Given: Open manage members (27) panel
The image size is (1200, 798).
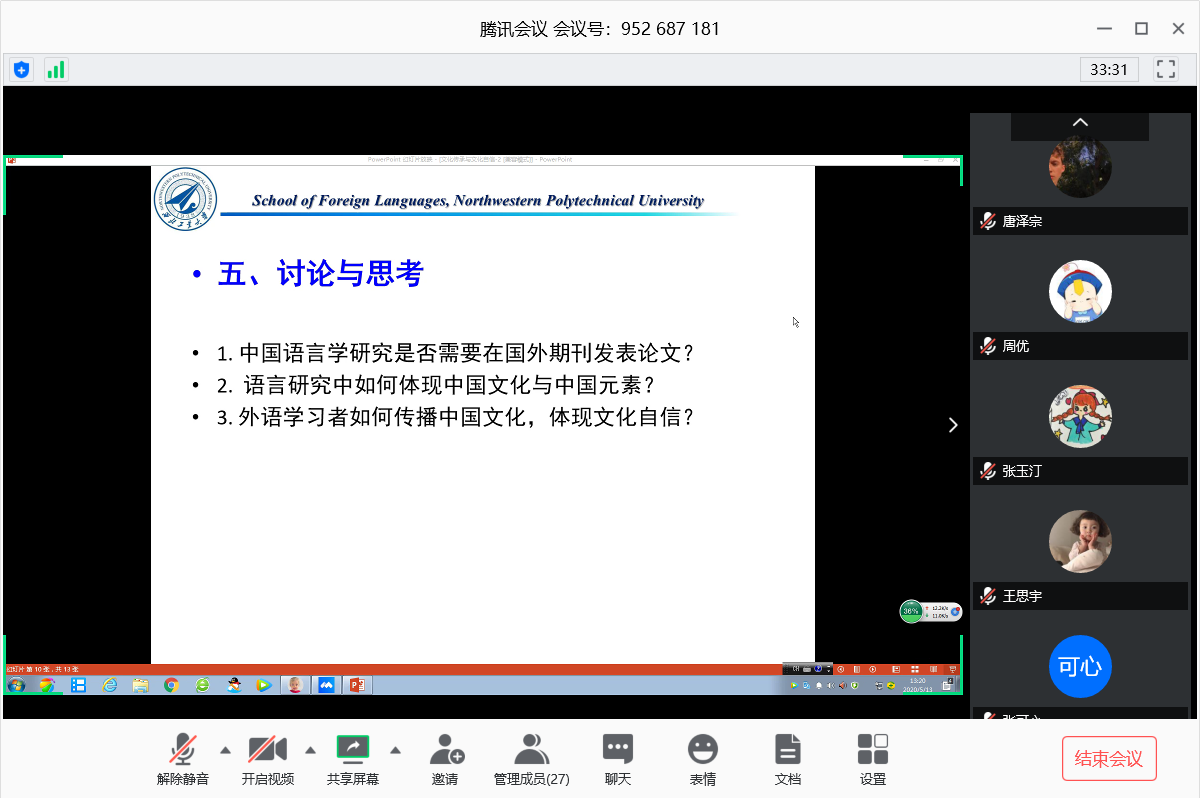Looking at the screenshot, I should coord(531,759).
